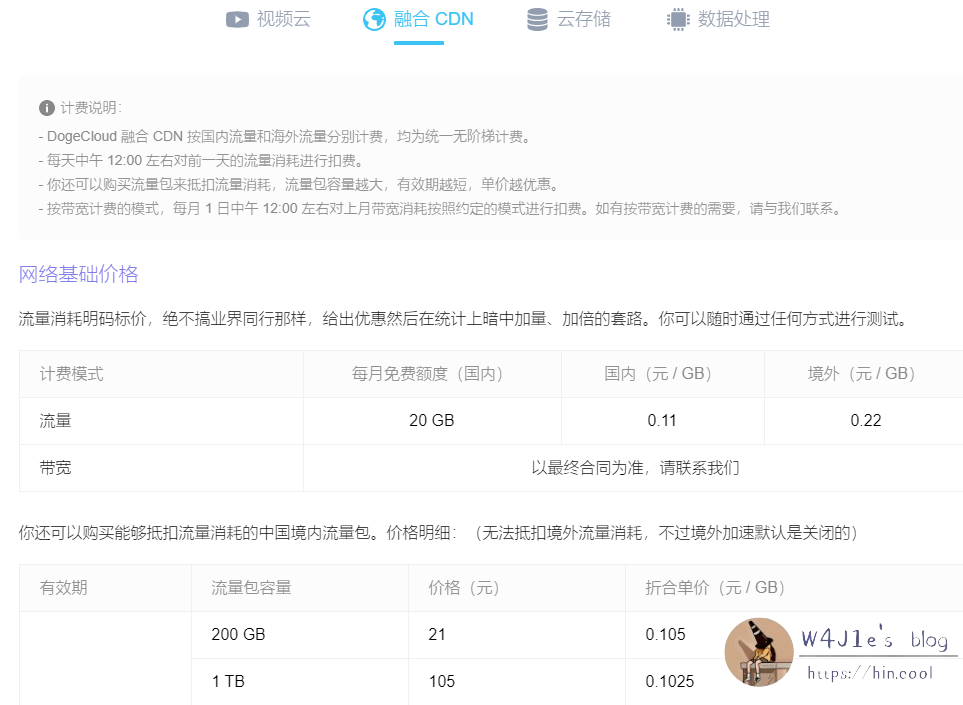963x705 pixels.
Task: Click the 200 GB package cell
Action: point(300,635)
